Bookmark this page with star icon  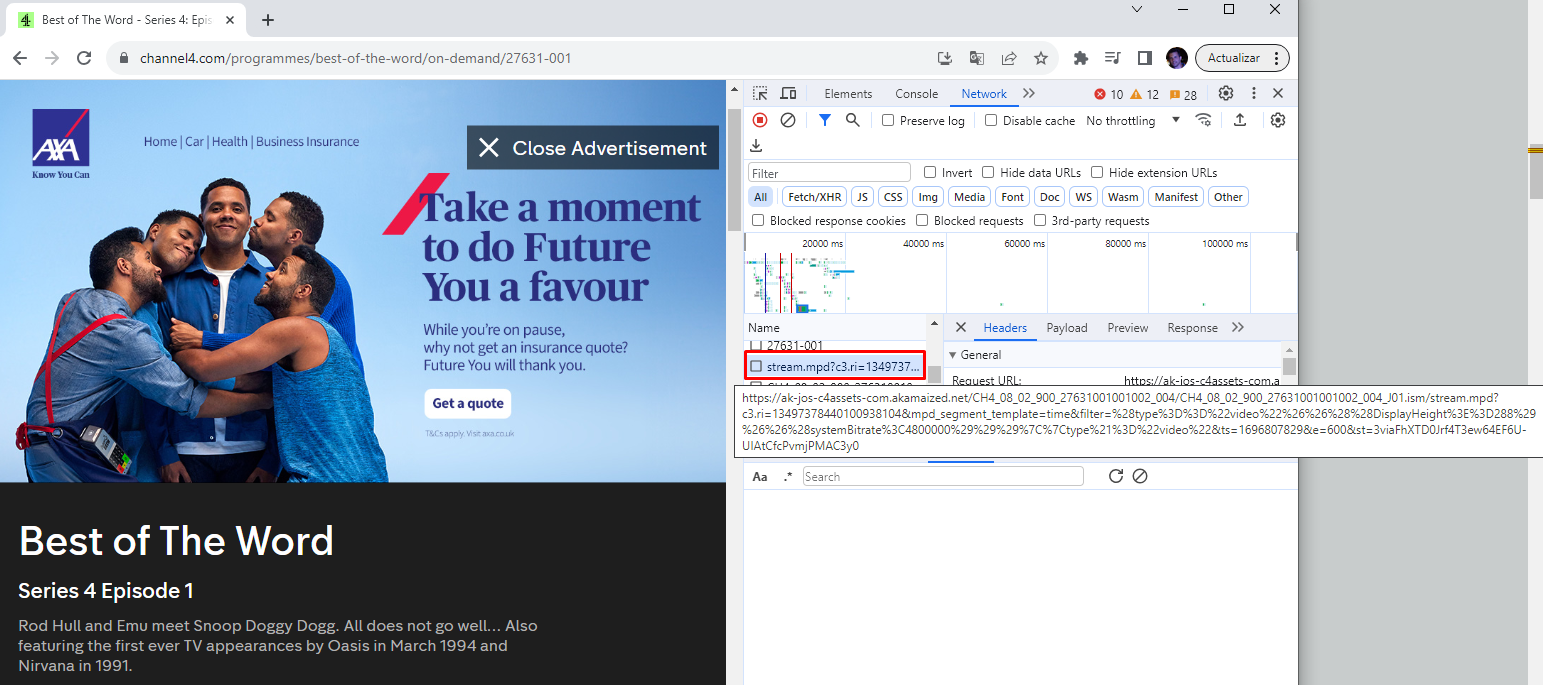tap(1041, 58)
